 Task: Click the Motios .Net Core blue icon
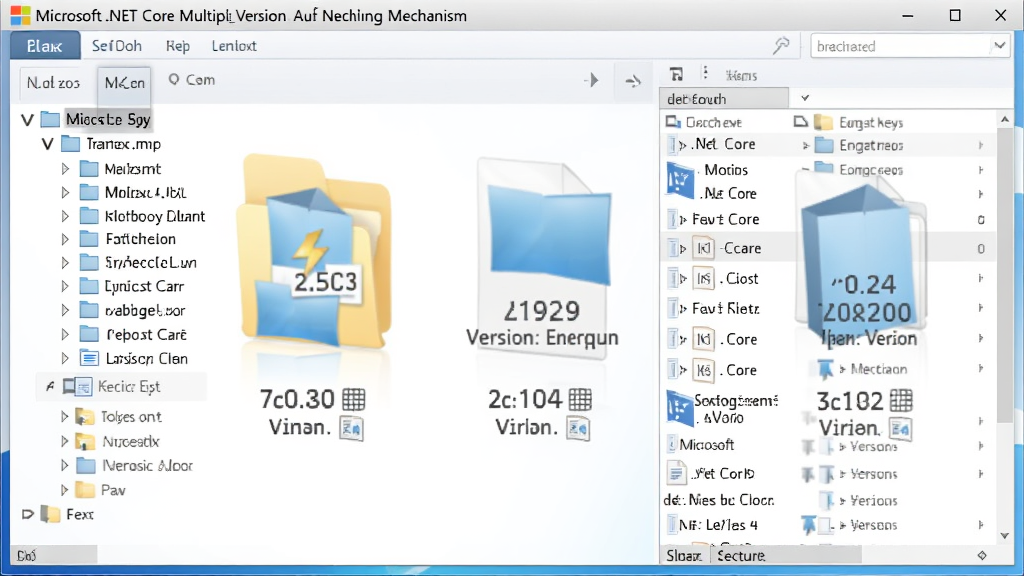(x=679, y=180)
